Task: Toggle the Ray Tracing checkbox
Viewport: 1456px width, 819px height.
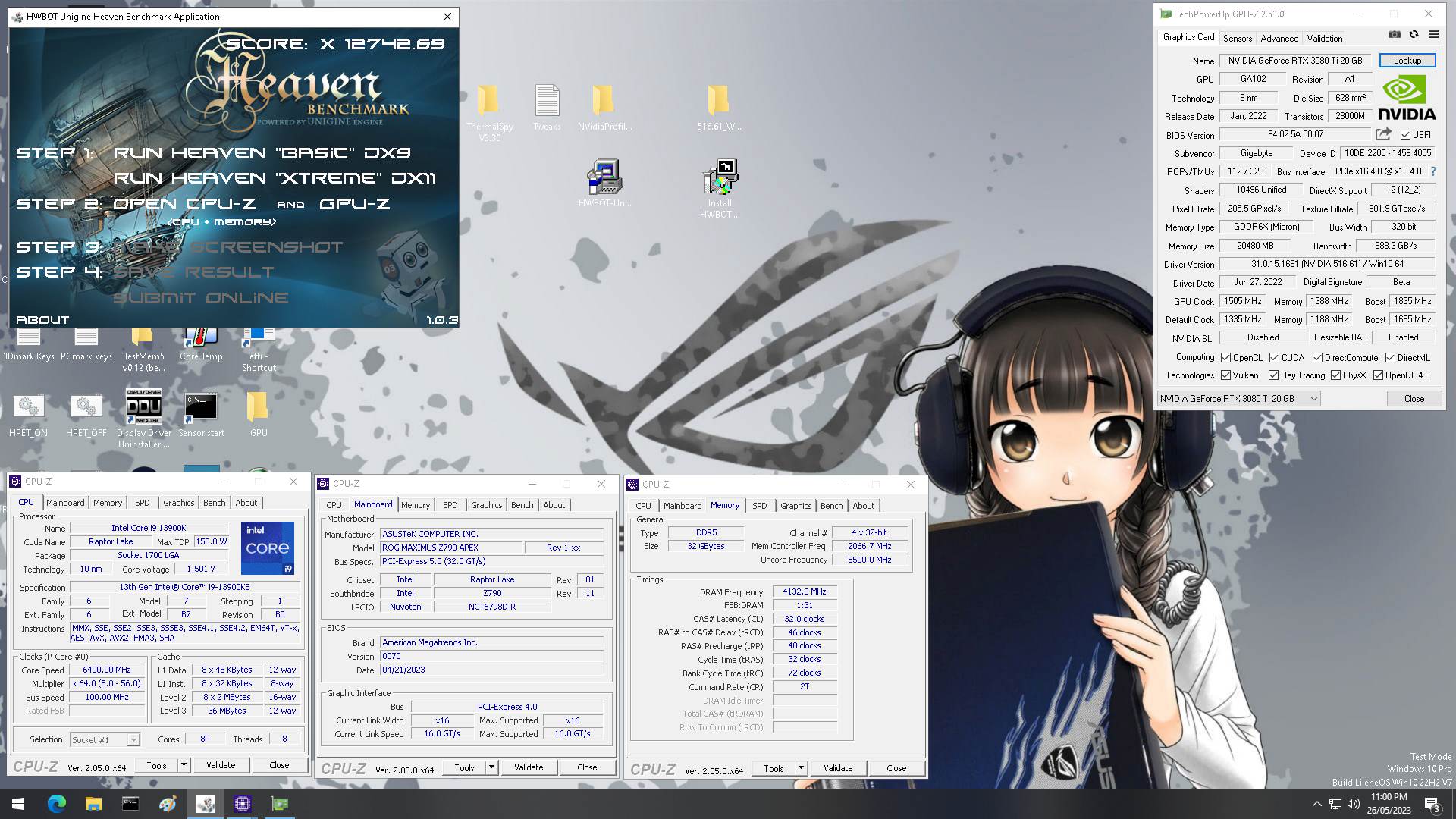Action: coord(1273,375)
